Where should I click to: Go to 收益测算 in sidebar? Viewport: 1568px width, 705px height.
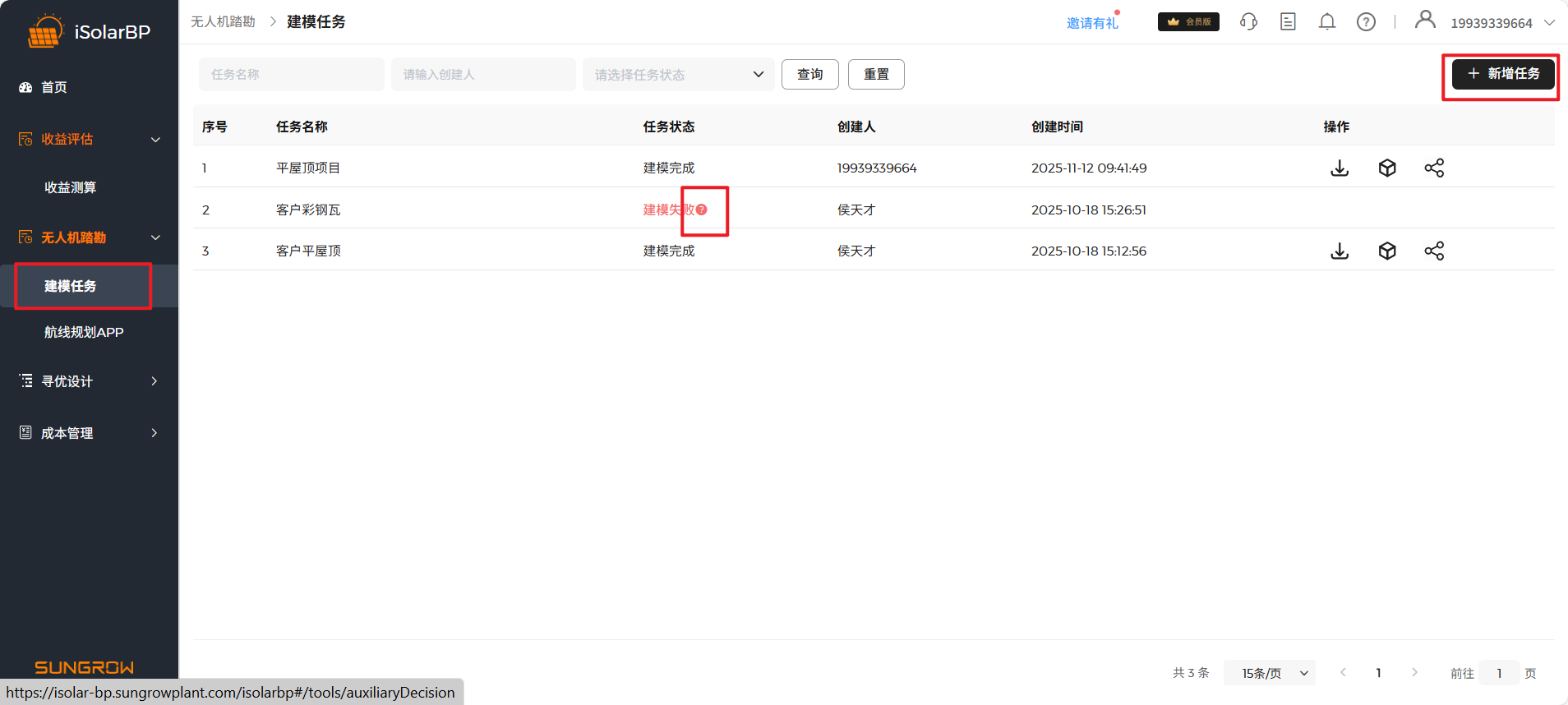[71, 187]
